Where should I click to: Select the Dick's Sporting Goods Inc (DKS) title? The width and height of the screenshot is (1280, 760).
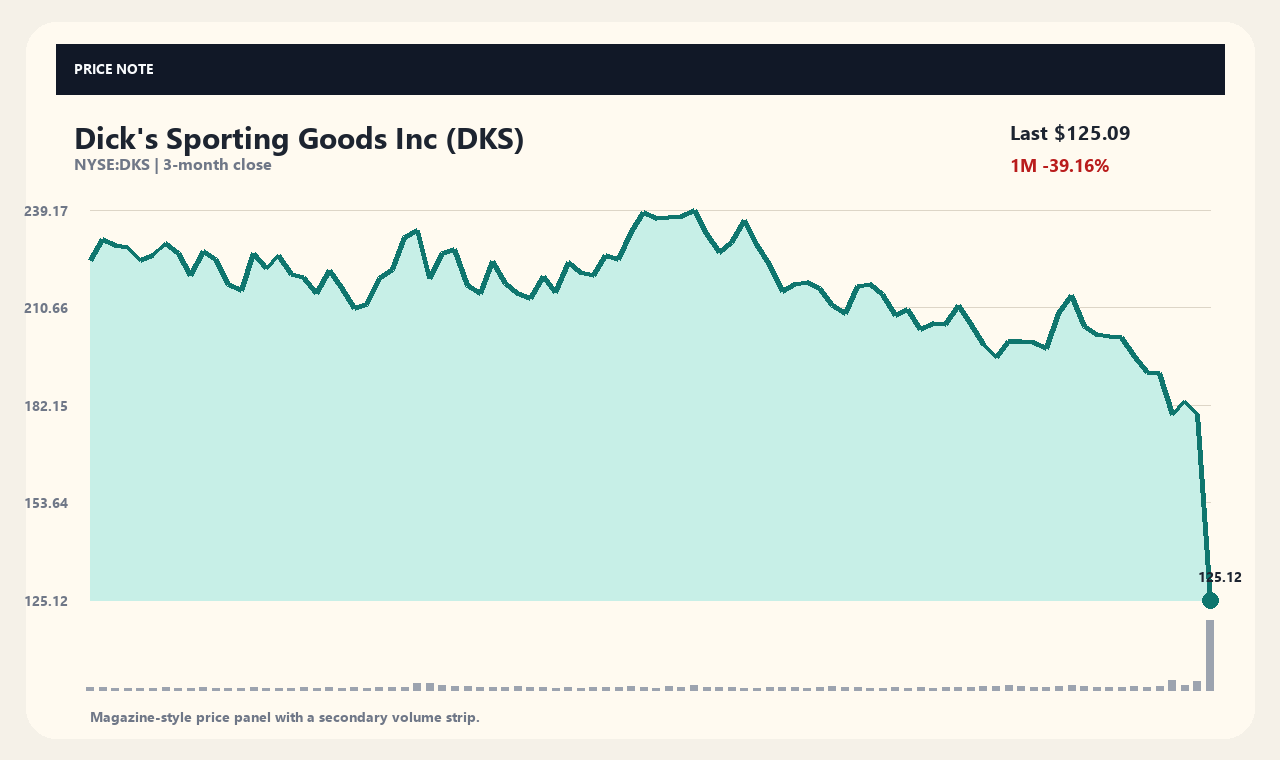[x=299, y=139]
